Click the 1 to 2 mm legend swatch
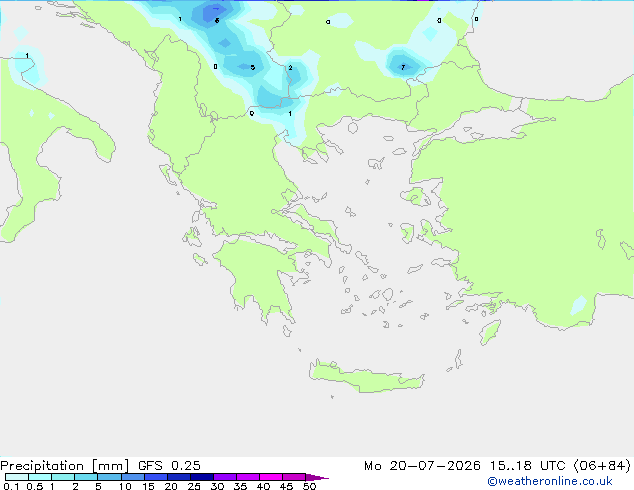Viewport: 634px width, 490px height. pyautogui.click(x=63, y=477)
